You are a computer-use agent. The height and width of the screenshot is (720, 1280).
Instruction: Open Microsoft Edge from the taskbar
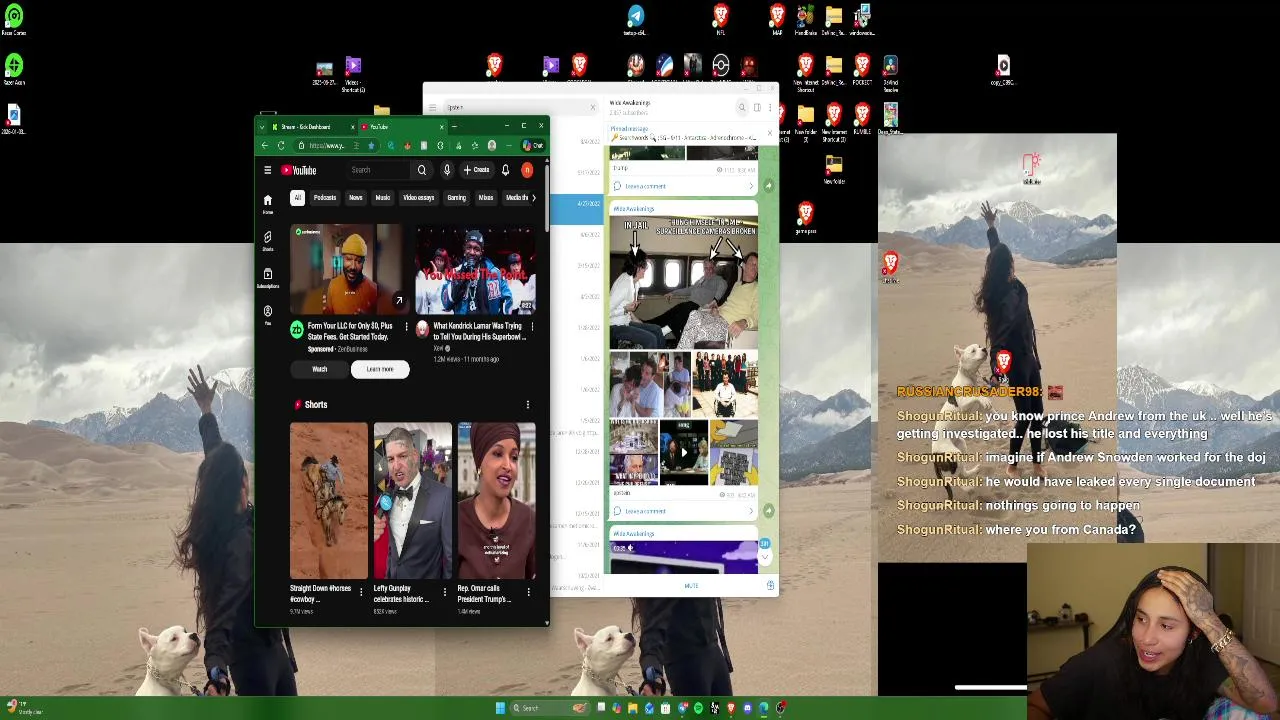click(764, 708)
